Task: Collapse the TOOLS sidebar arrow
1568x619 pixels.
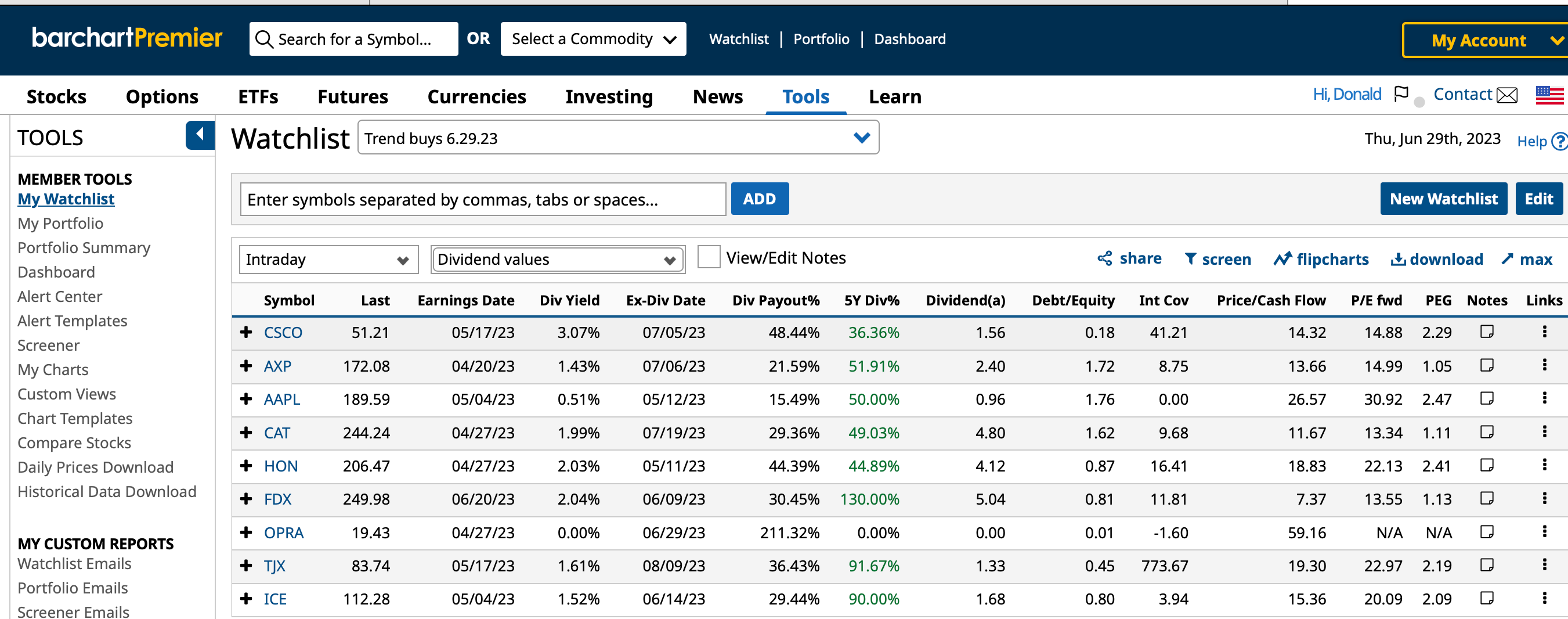Action: coord(200,135)
